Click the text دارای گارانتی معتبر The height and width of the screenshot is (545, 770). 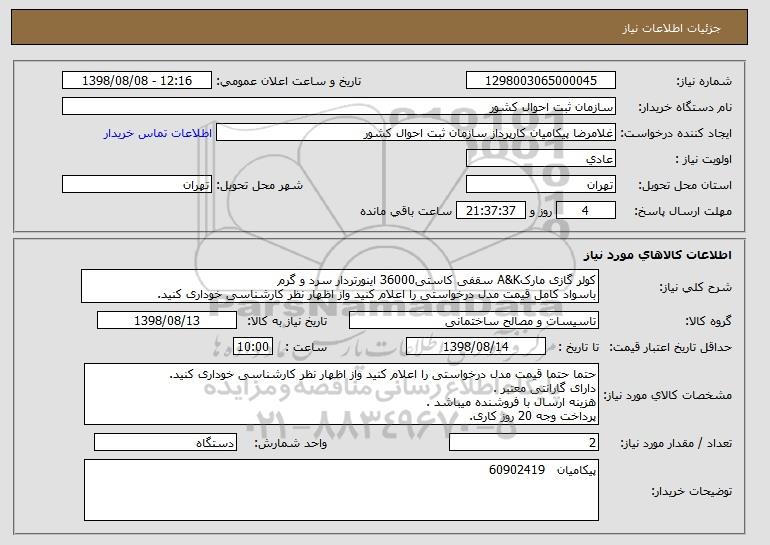pos(545,388)
